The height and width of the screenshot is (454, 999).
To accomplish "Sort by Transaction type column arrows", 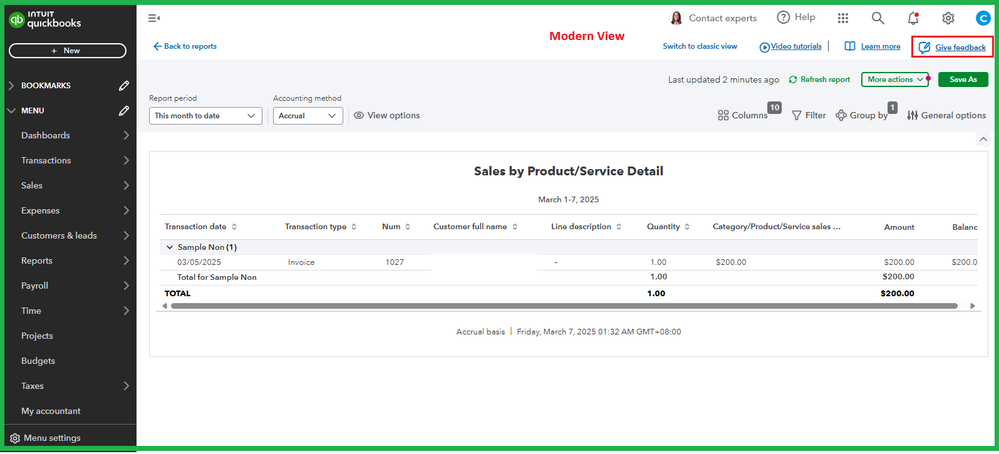I will pos(354,227).
